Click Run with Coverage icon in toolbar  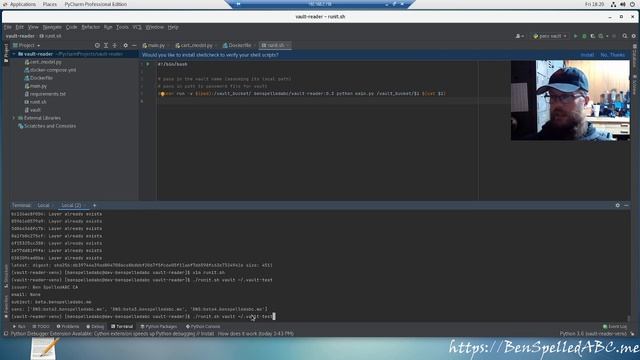pyautogui.click(x=593, y=36)
